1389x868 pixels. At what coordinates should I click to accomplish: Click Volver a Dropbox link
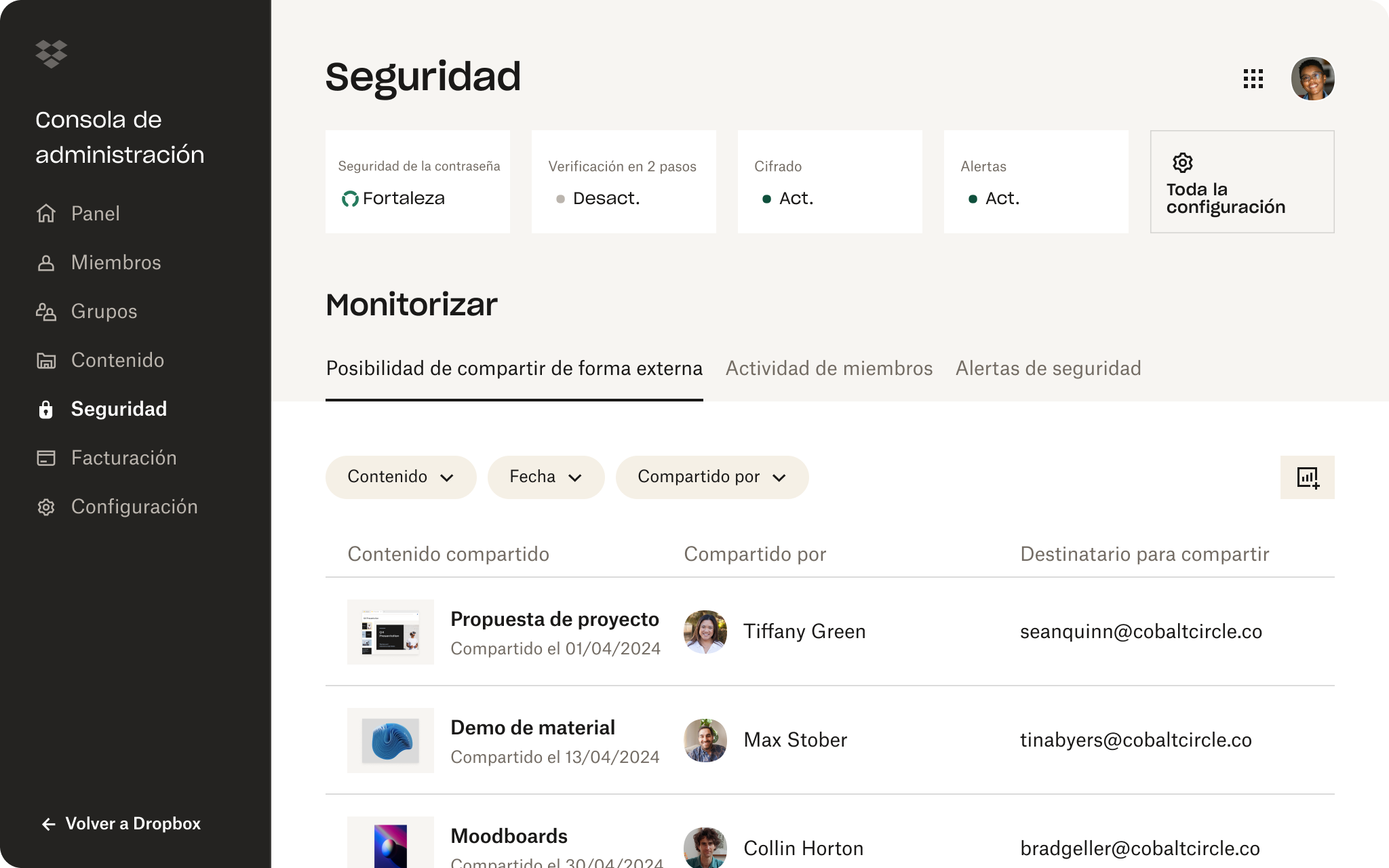[x=133, y=824]
